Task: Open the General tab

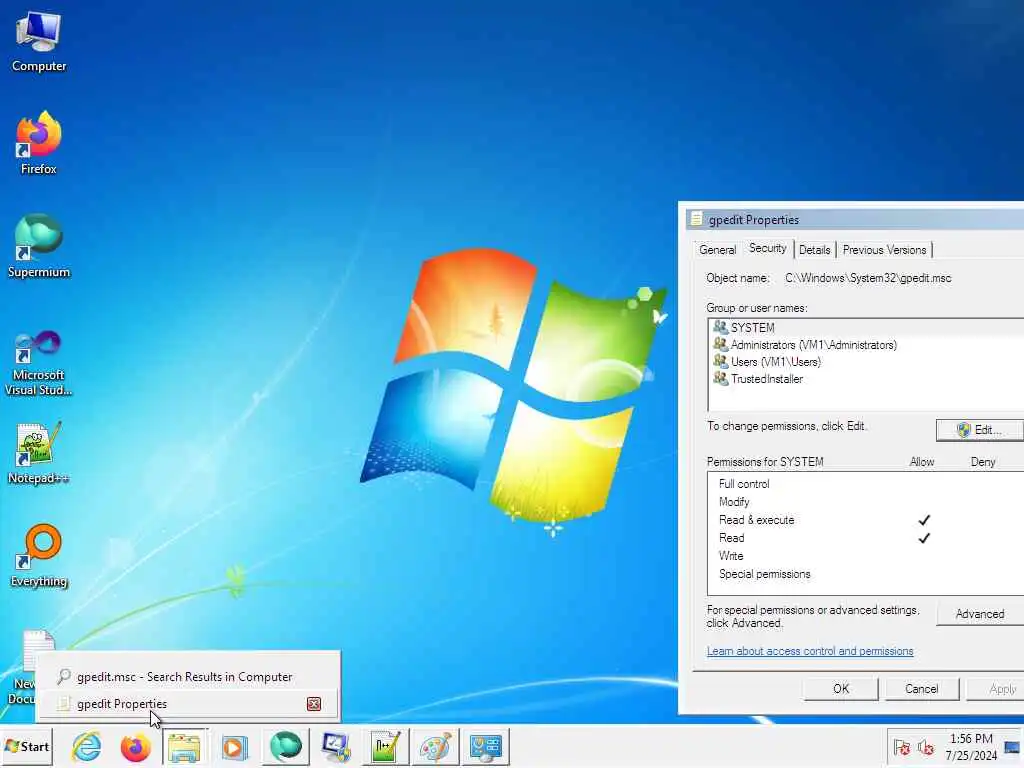Action: pyautogui.click(x=717, y=249)
